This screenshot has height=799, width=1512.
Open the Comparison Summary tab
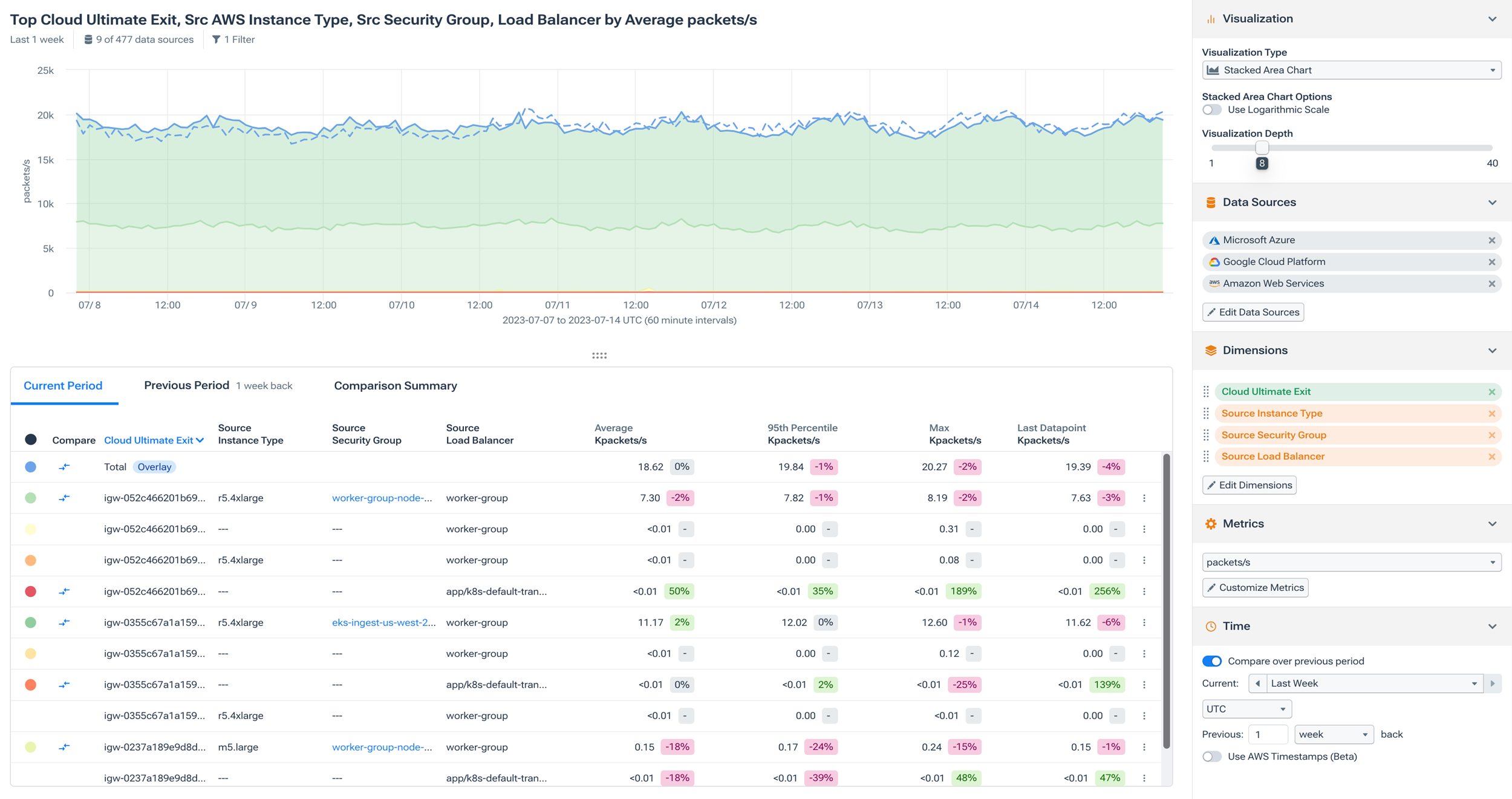coord(395,385)
